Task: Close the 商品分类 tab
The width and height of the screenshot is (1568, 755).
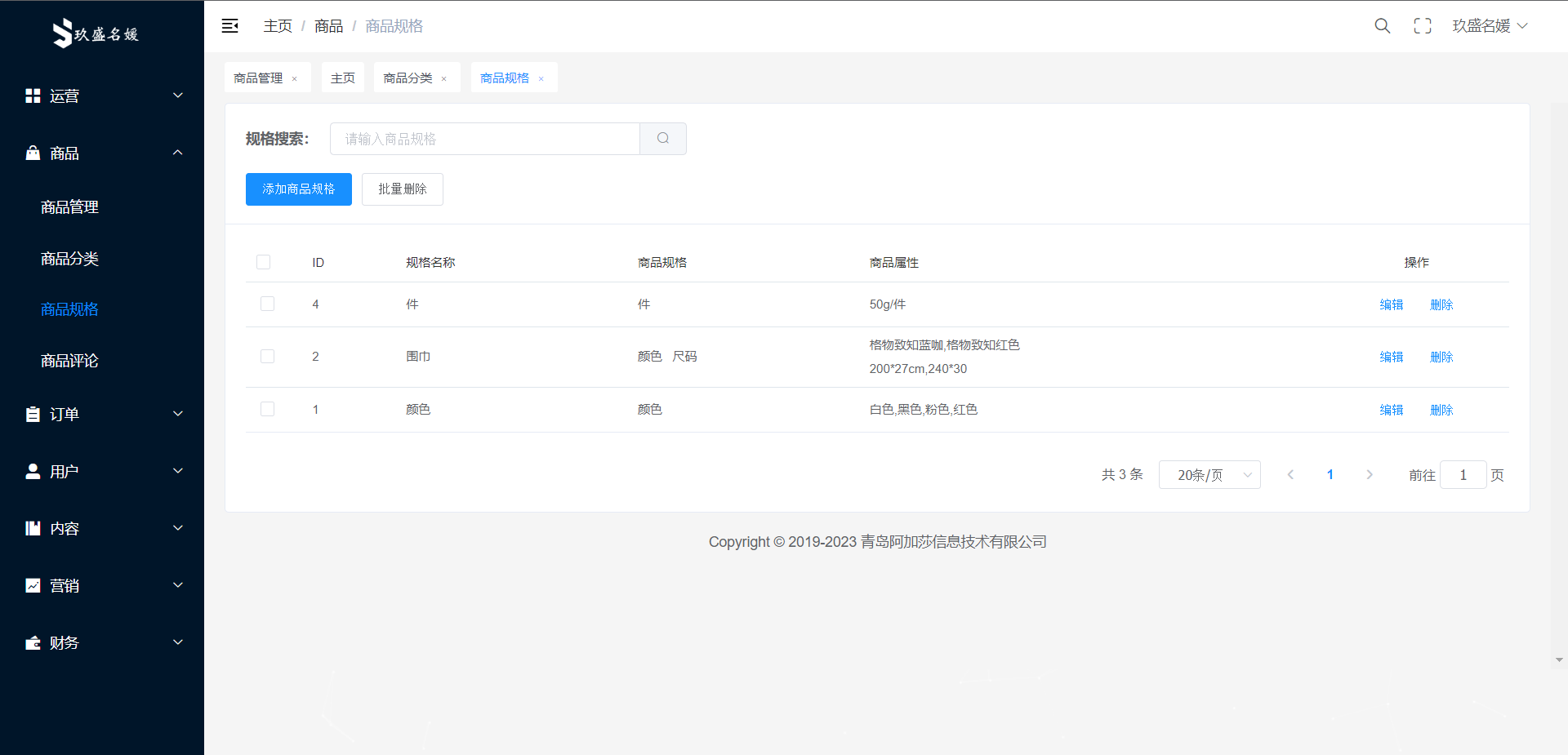Action: [x=444, y=79]
